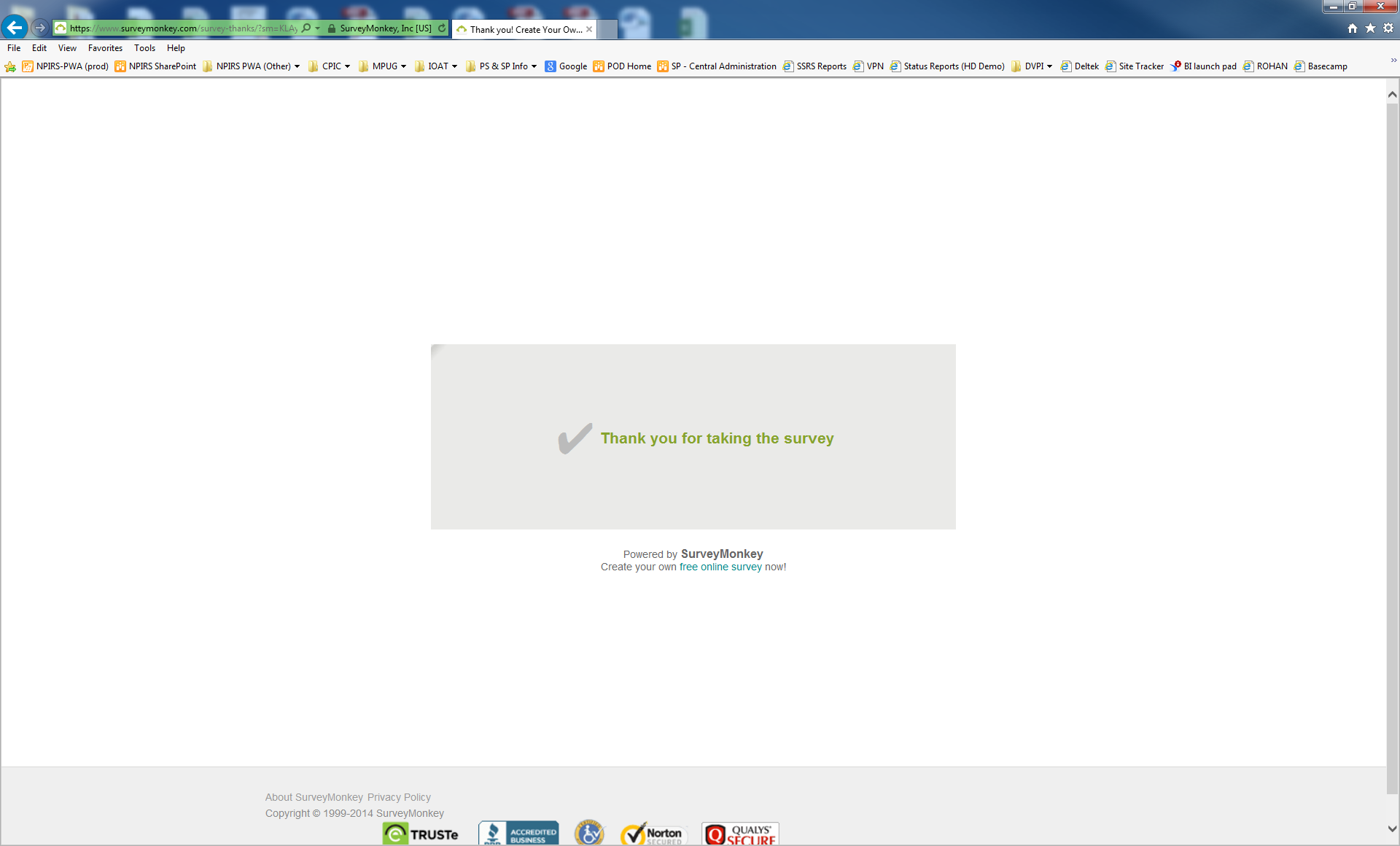Open the Home icon in browser toolbar
Viewport: 1400px width, 846px height.
[x=1353, y=28]
